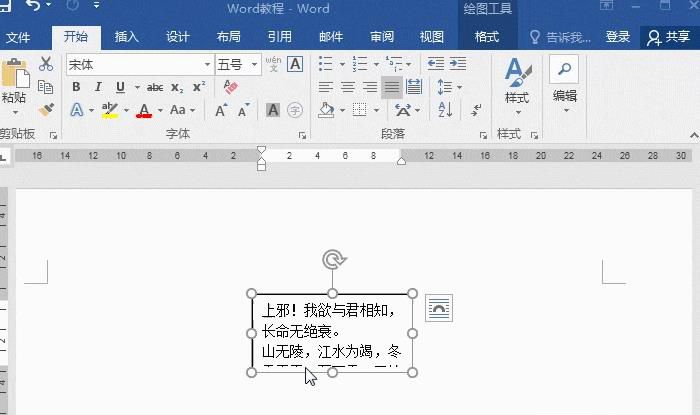Screen dimensions: 700x415
Task: Toggle Character Shading gray A
Action: (273, 110)
